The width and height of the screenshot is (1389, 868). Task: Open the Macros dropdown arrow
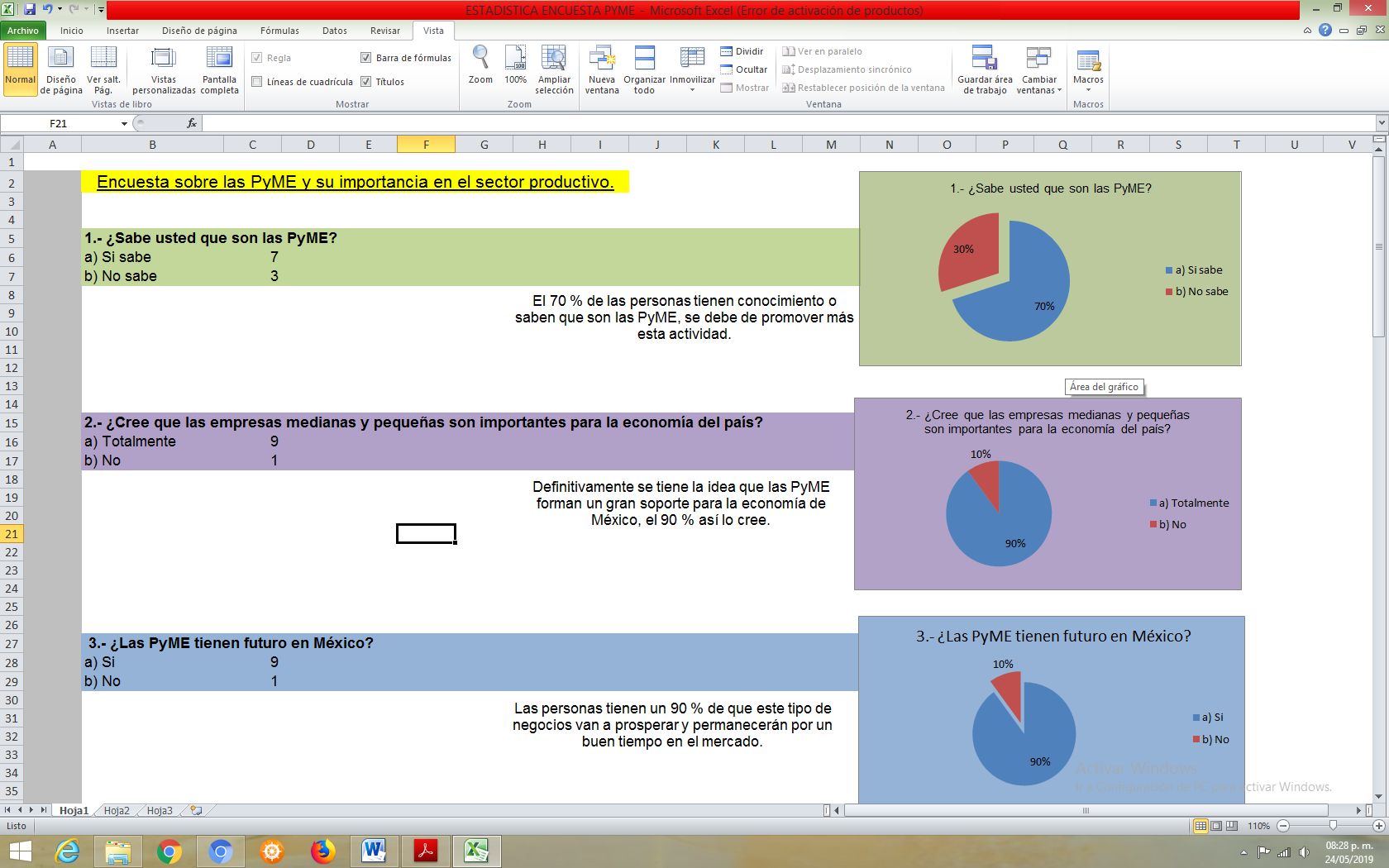pos(1088,90)
